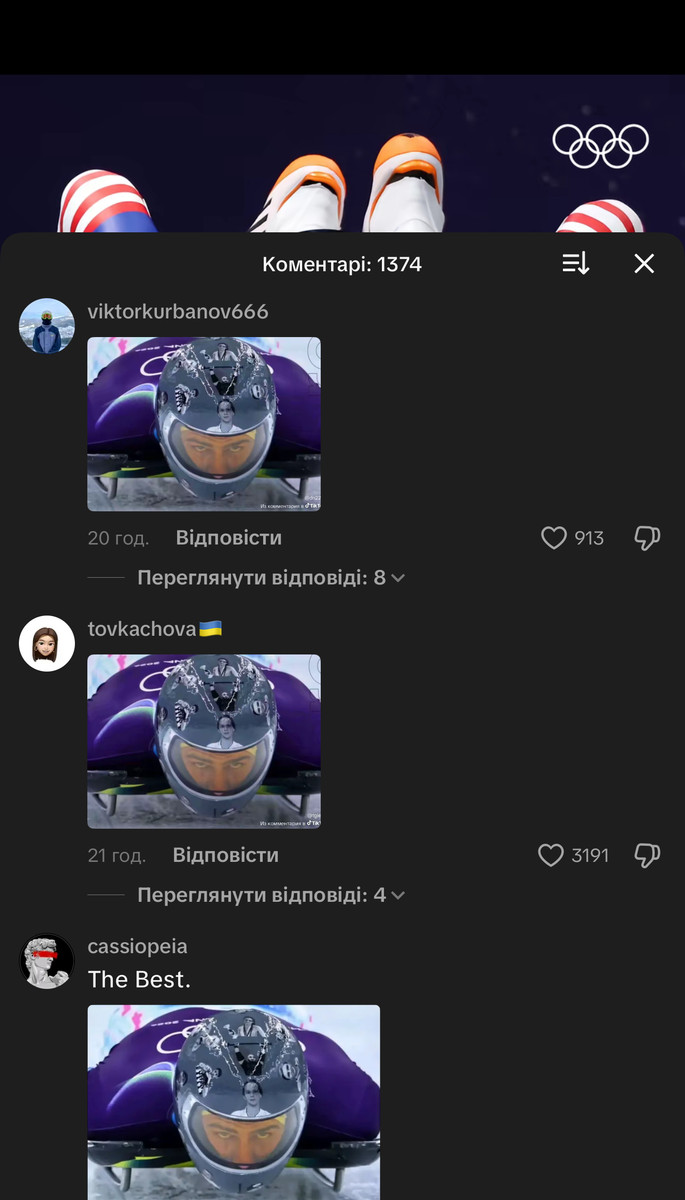Screen dimensions: 685x1200
Task: Reply to viktorkurbanov666's comment via Відповісти
Action: [229, 538]
